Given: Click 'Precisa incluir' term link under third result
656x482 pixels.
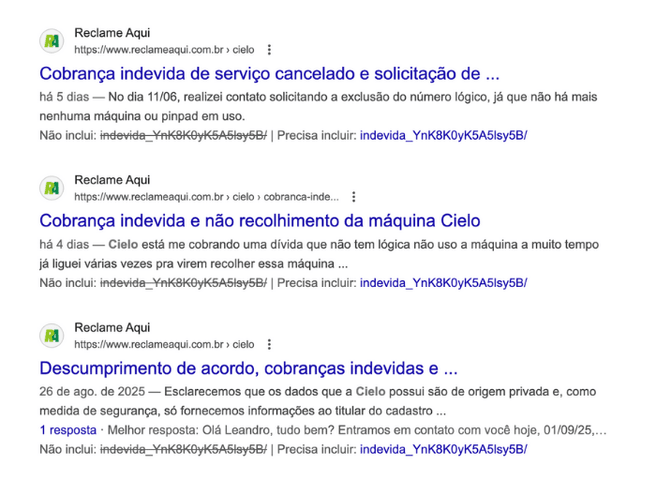Looking at the screenshot, I should [443, 449].
